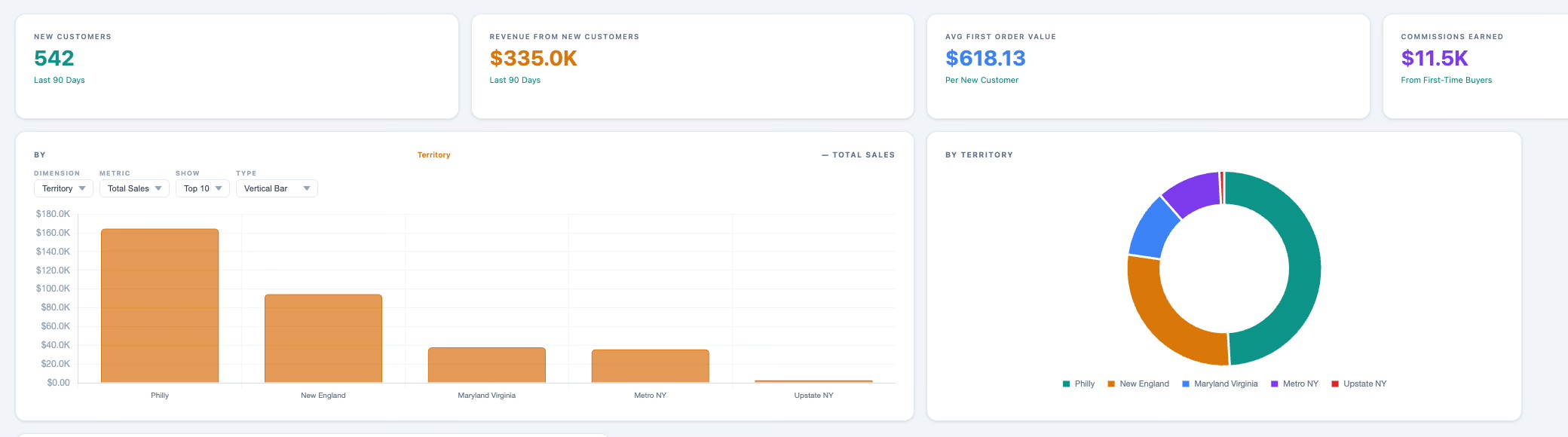Click the Philly bar in the bar chart
Viewport: 1568px width, 437px height.
tap(160, 306)
